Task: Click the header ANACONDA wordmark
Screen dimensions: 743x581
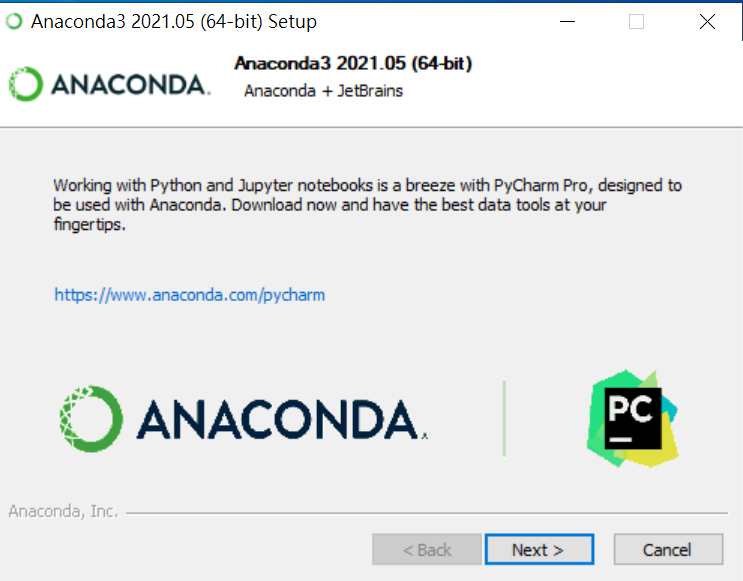Action: 130,85
